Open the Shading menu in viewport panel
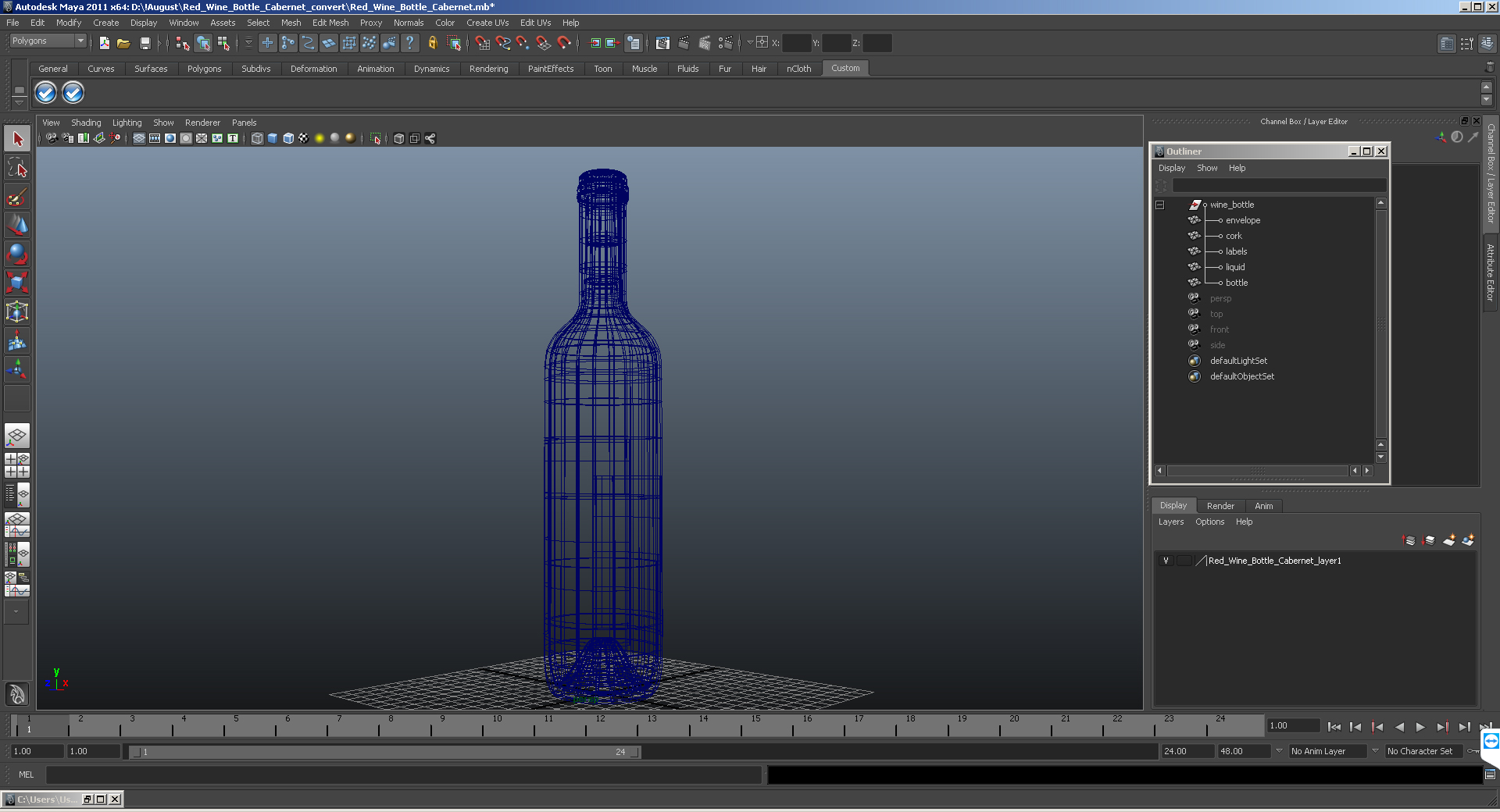Screen dimensions: 1500x812 pos(86,123)
